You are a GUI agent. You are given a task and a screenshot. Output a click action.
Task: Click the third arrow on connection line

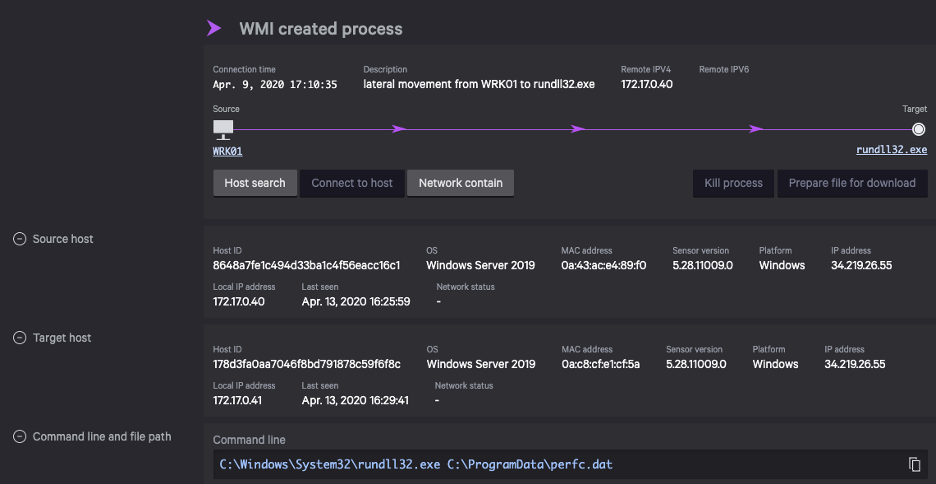[x=756, y=129]
